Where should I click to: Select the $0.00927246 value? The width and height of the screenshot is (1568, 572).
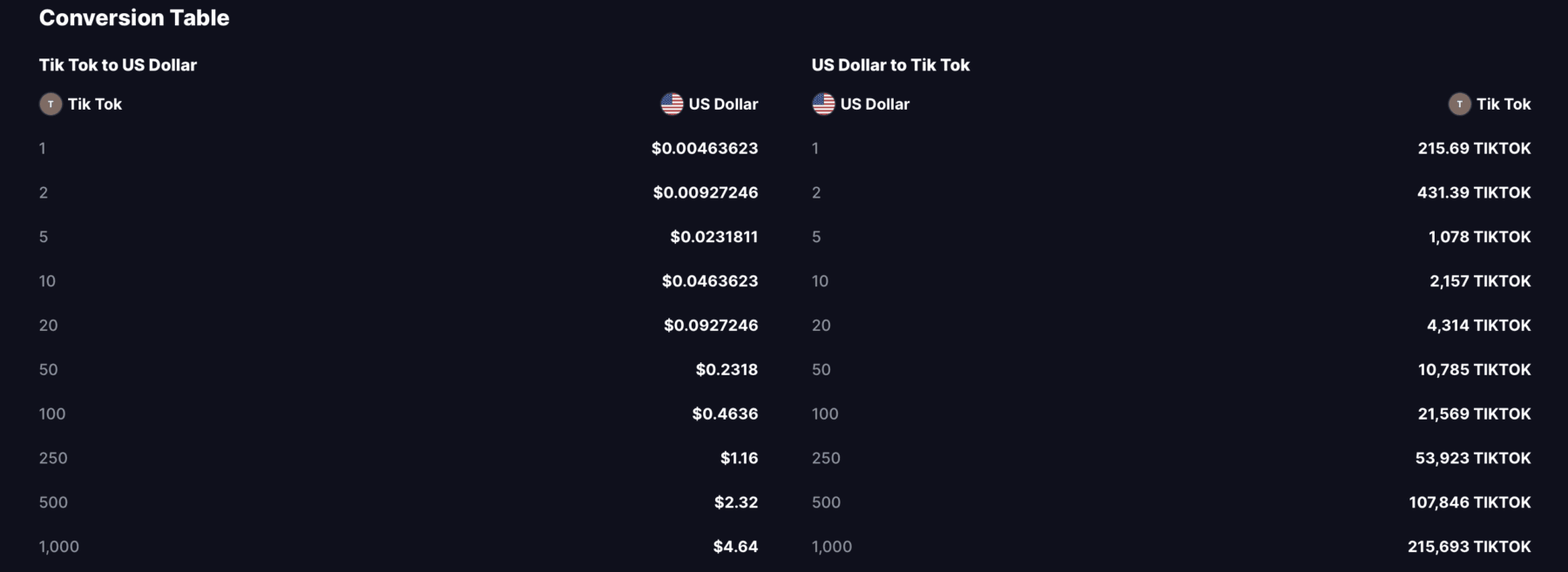[x=706, y=193]
